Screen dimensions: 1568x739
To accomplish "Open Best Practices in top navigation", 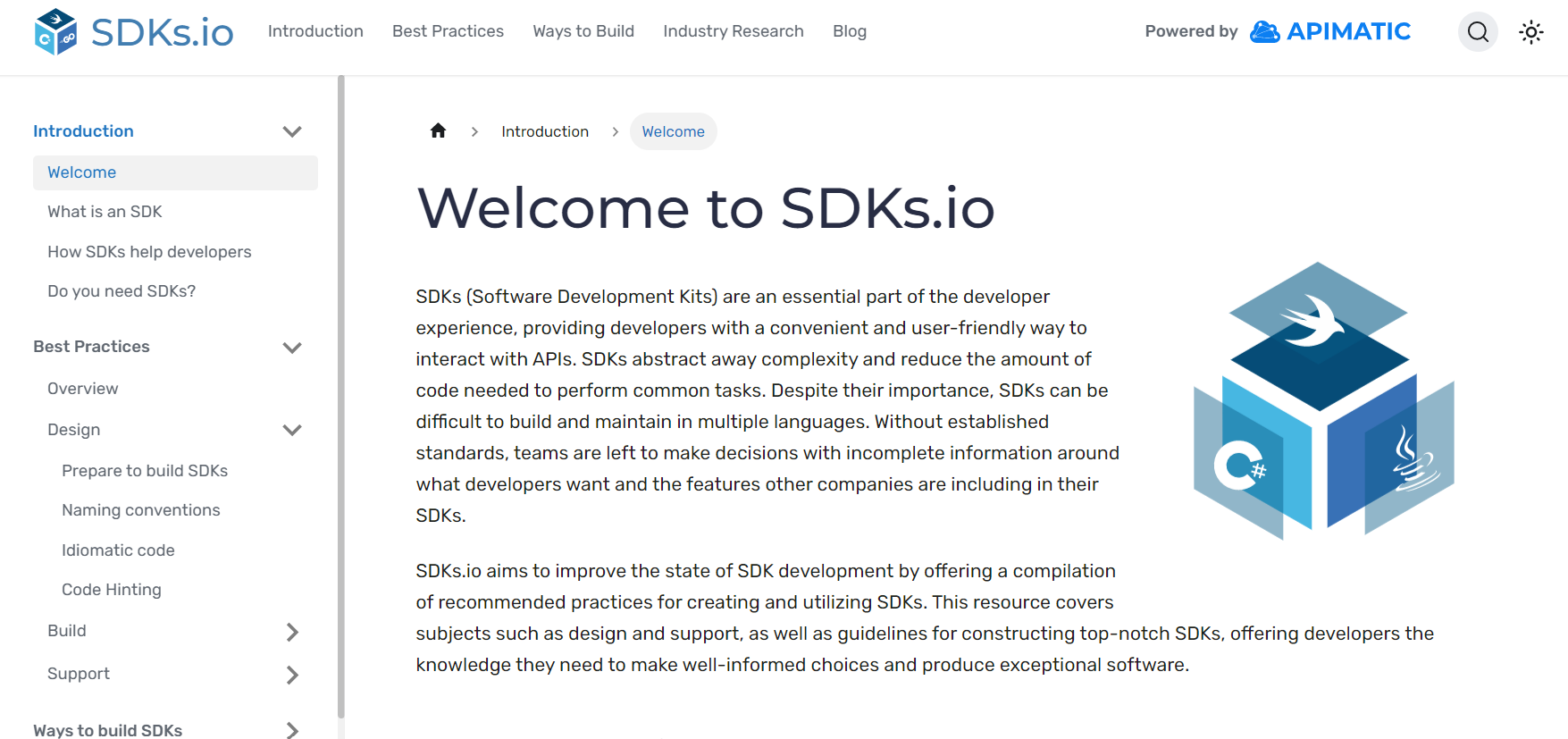I will (x=448, y=31).
